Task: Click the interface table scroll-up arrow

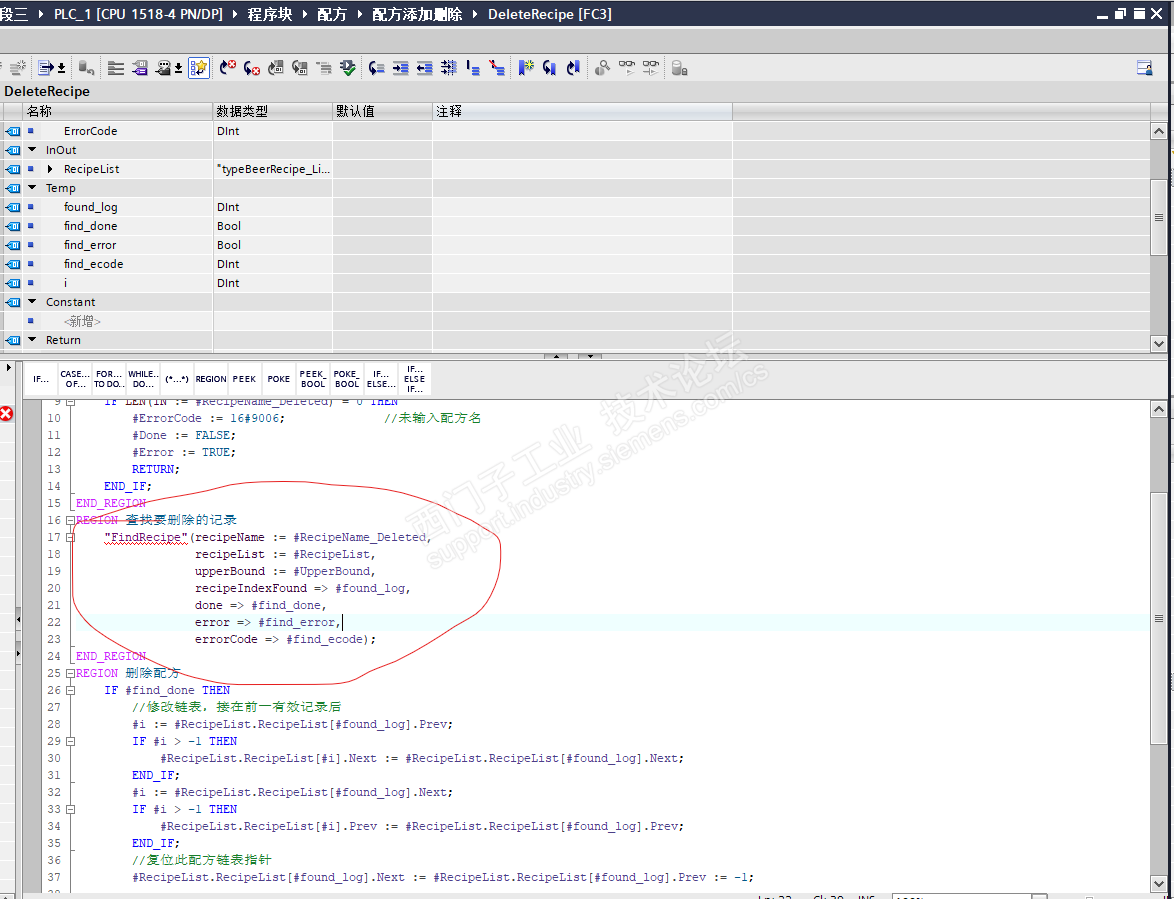Action: [x=1158, y=131]
